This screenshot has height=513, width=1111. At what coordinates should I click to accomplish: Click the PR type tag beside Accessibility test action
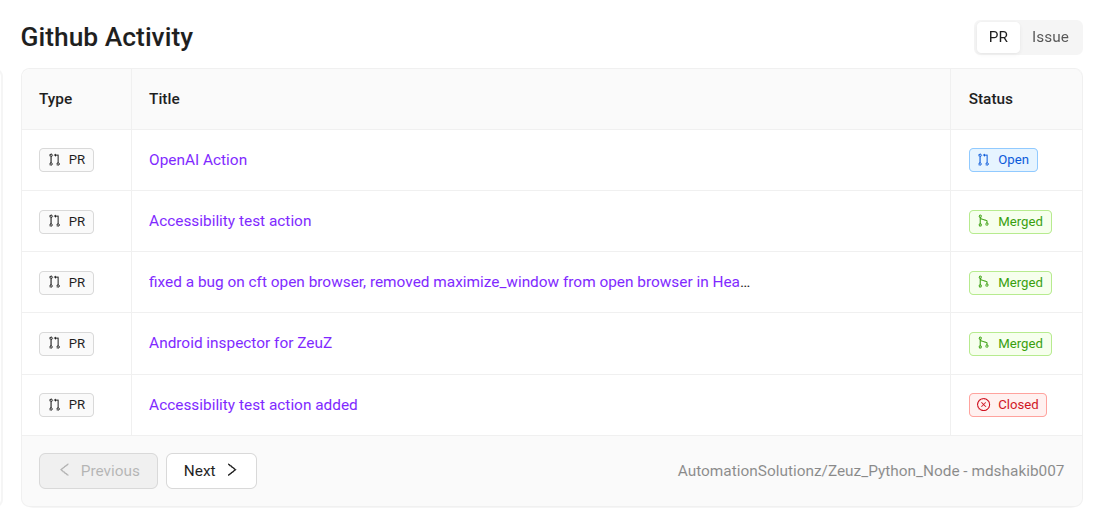click(67, 222)
